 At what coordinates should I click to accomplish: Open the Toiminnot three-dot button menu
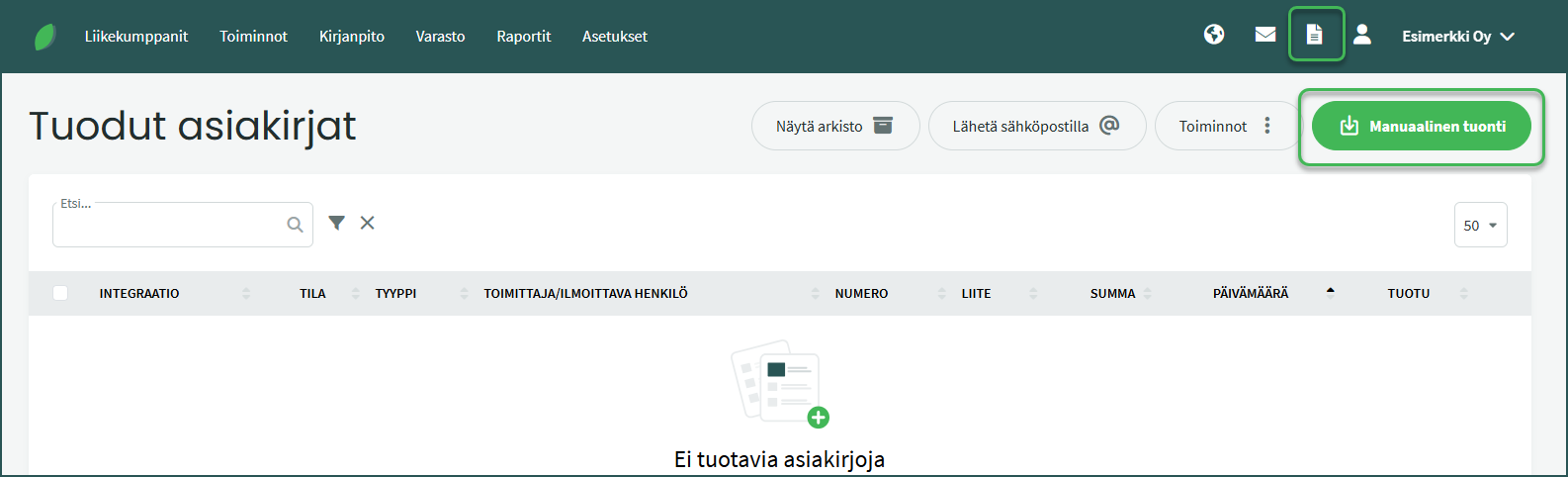point(1226,127)
